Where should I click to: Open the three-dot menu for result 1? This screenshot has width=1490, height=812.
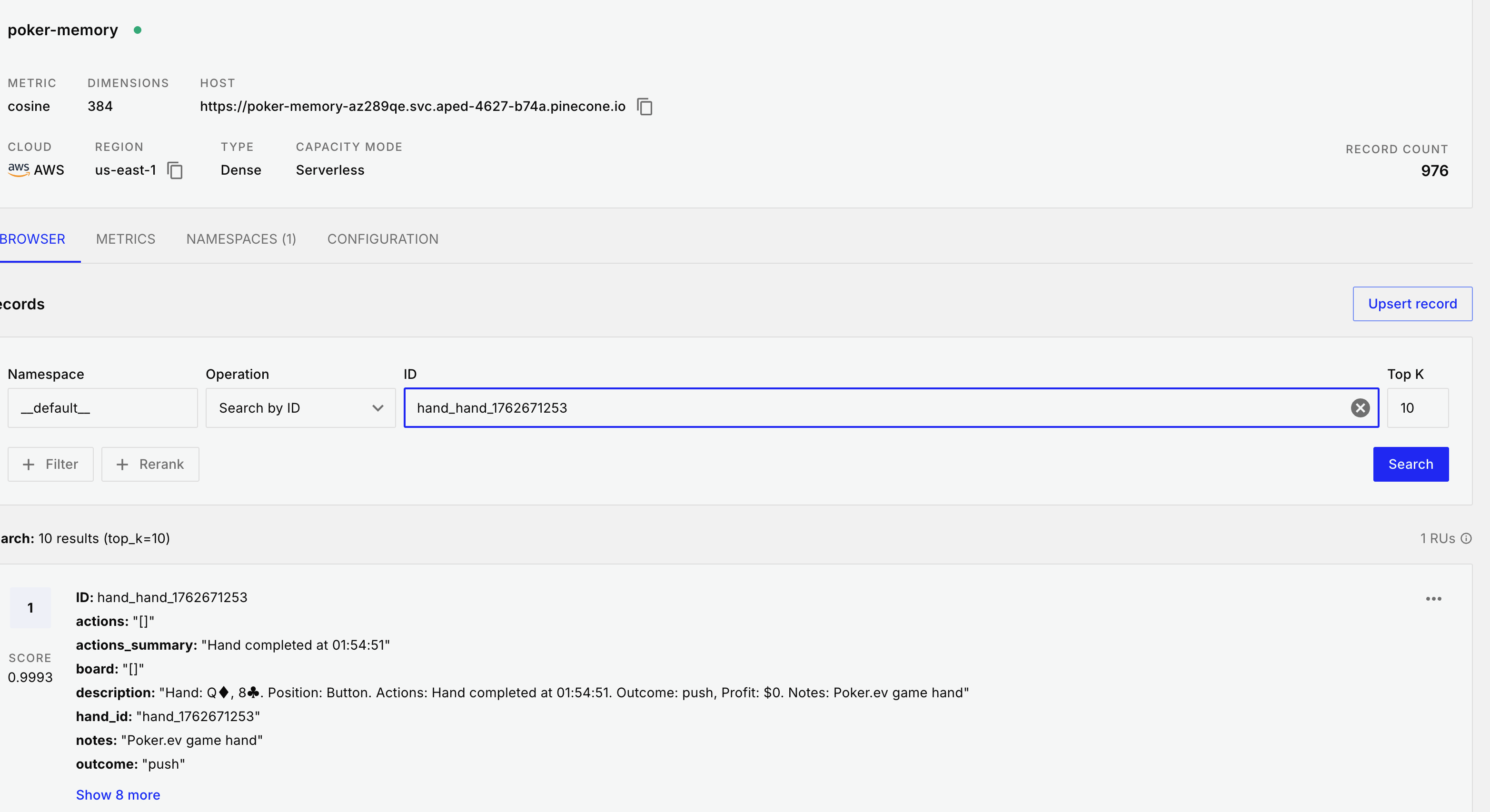(1433, 599)
